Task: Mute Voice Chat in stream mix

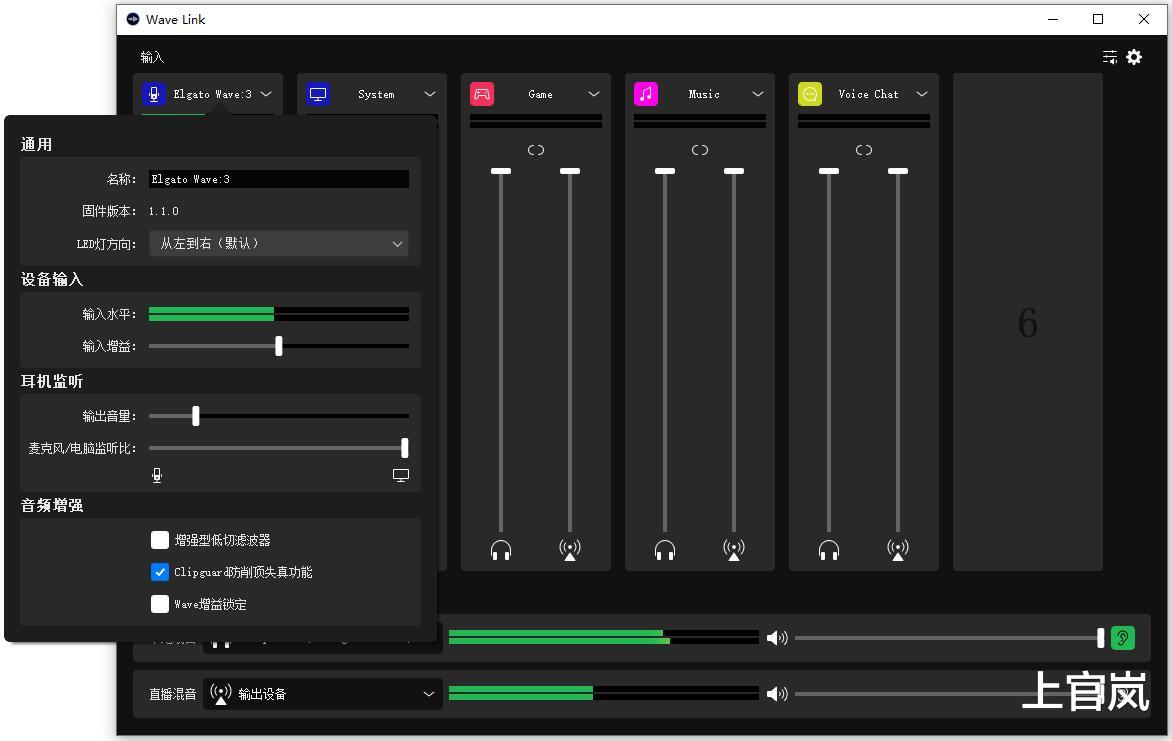Action: click(x=898, y=550)
